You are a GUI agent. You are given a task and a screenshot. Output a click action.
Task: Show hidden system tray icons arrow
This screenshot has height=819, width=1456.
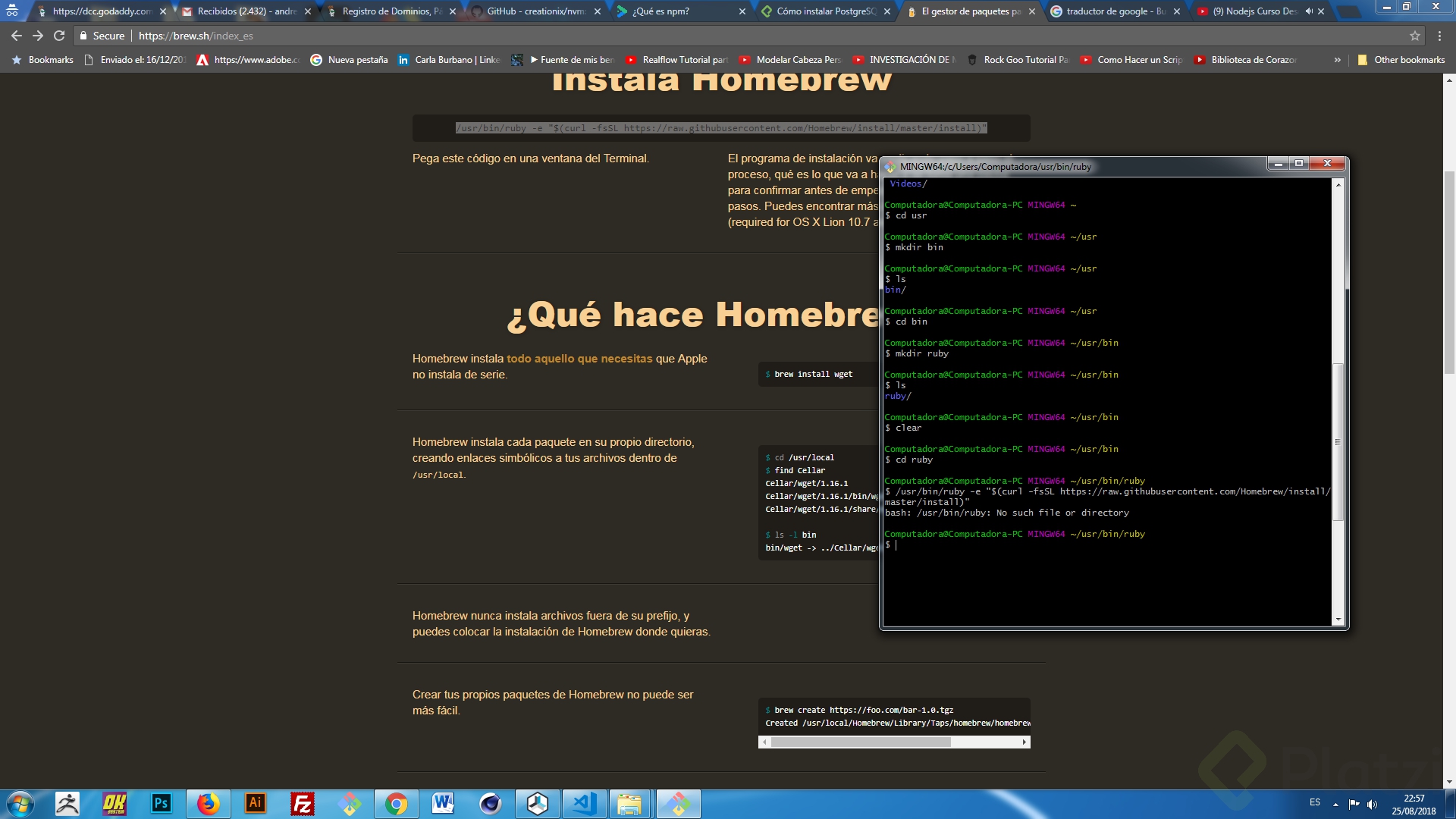pyautogui.click(x=1335, y=804)
